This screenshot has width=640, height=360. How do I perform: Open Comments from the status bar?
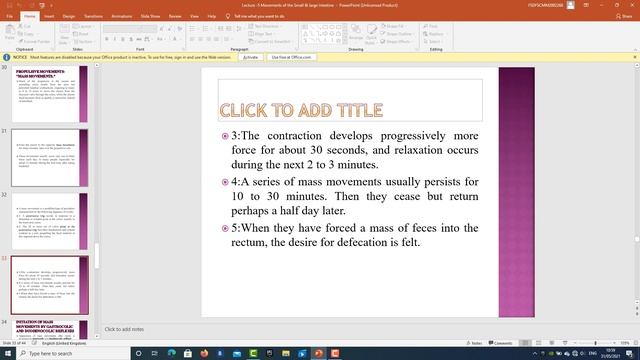[500, 343]
